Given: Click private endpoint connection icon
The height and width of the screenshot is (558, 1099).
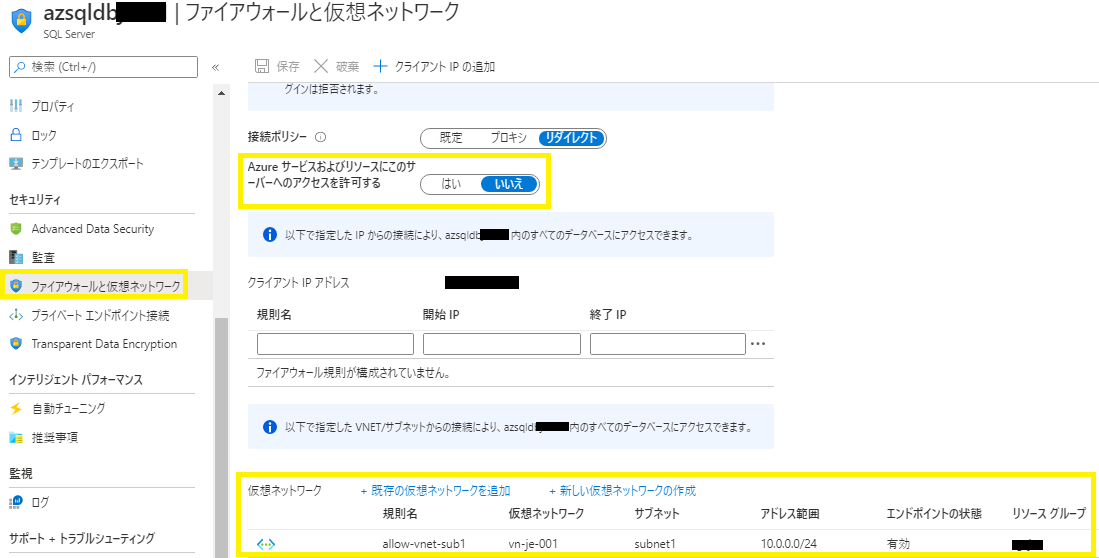Looking at the screenshot, I should [x=16, y=315].
